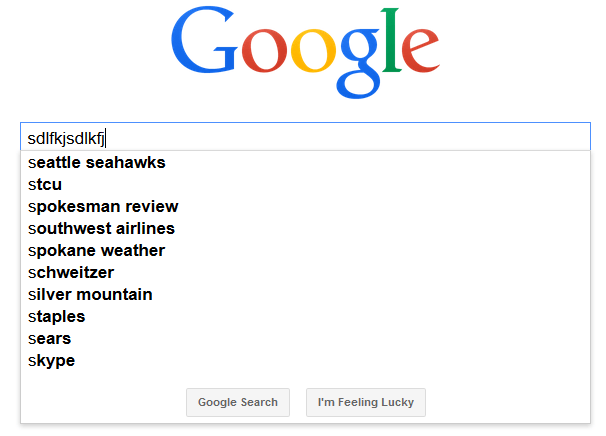This screenshot has width=606, height=436.
Task: Select "skype" in the autocomplete list
Action: (52, 360)
